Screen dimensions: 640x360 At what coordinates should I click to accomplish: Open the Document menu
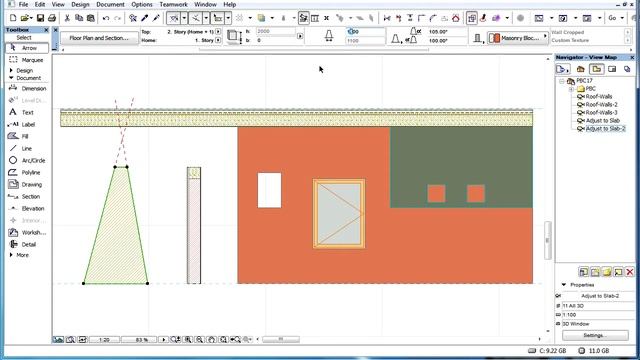pyautogui.click(x=110, y=4)
